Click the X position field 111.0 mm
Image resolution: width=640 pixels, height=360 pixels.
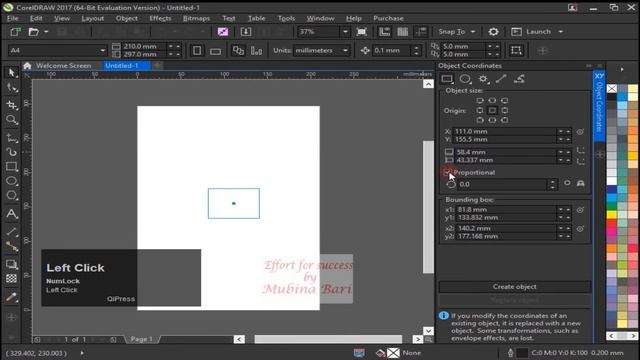(x=504, y=131)
